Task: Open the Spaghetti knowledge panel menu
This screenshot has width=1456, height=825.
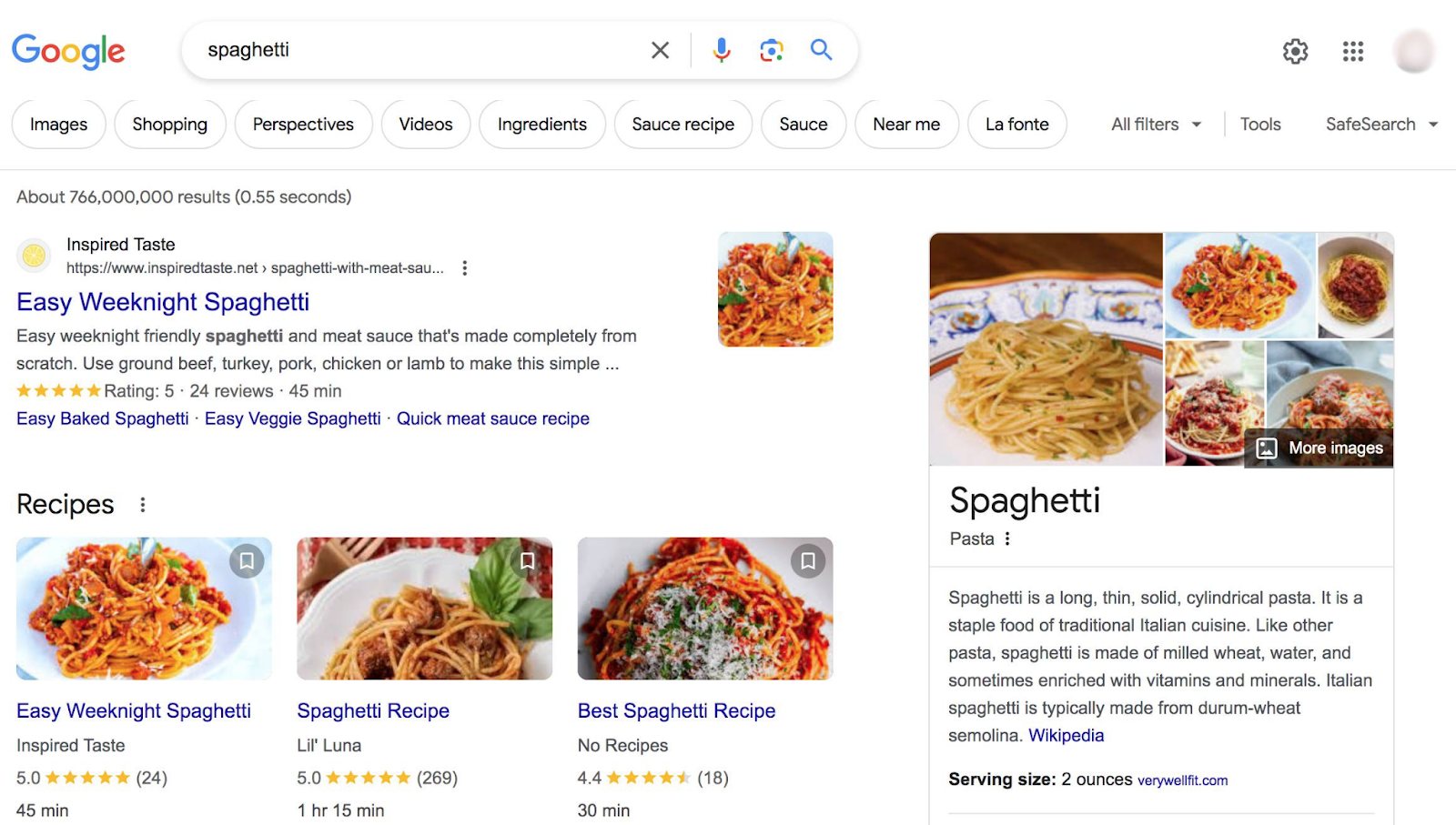Action: (1007, 538)
